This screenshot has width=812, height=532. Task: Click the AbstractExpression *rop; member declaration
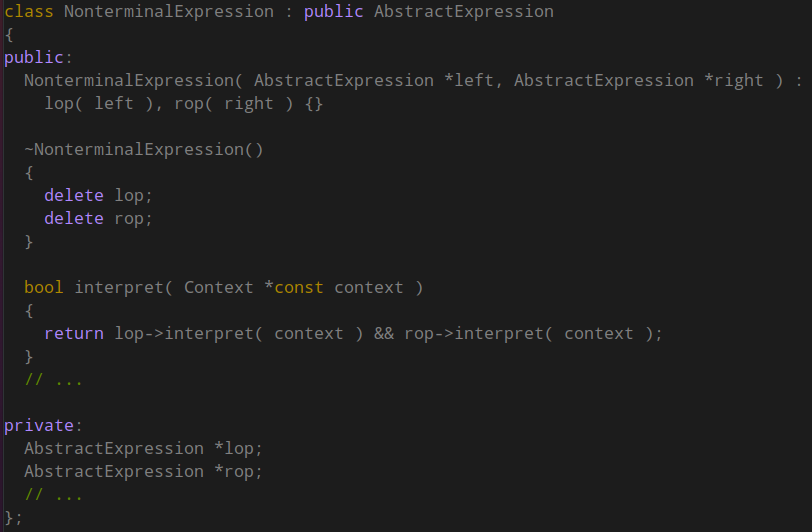coord(143,472)
